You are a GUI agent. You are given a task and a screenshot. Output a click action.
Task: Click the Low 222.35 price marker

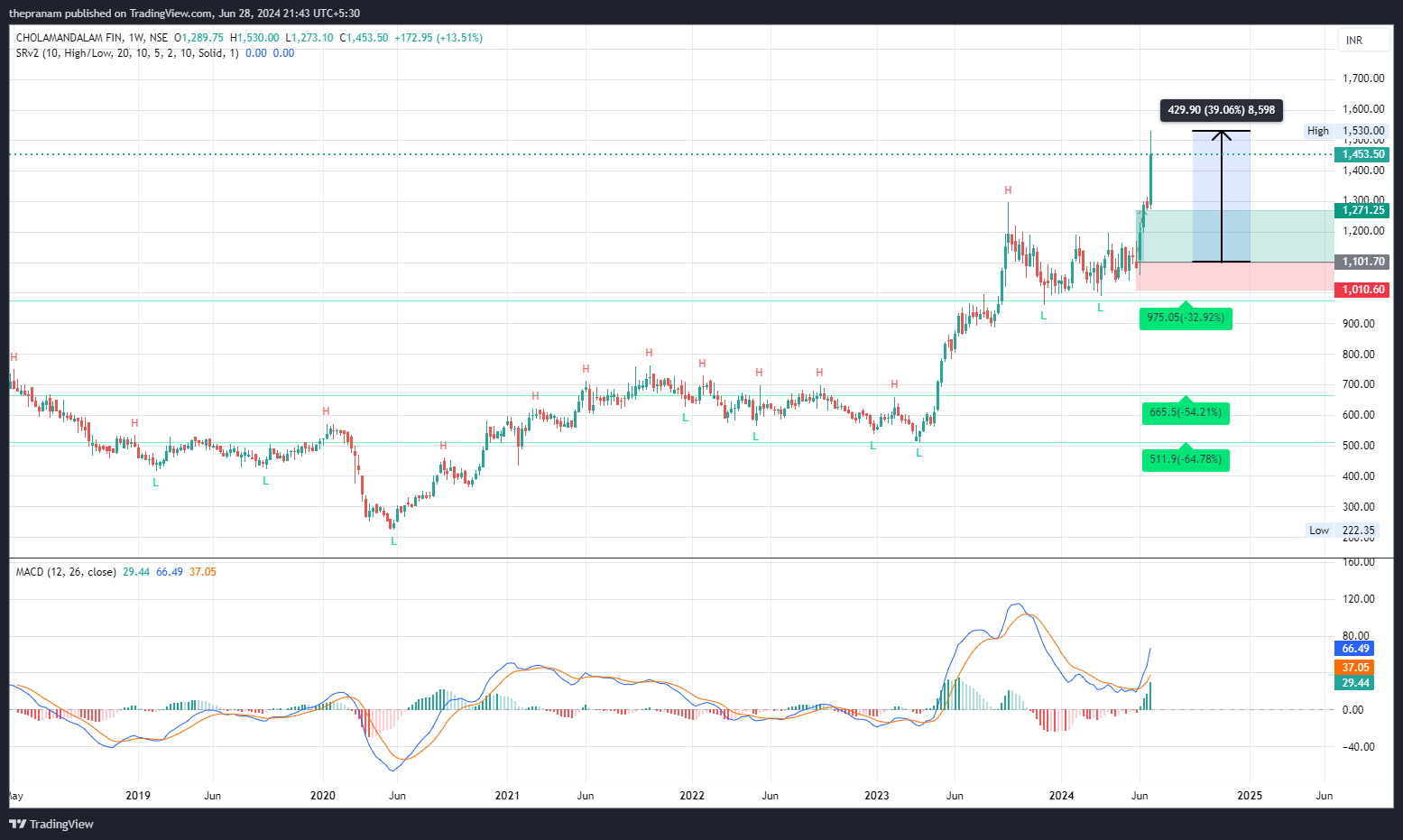1343,531
